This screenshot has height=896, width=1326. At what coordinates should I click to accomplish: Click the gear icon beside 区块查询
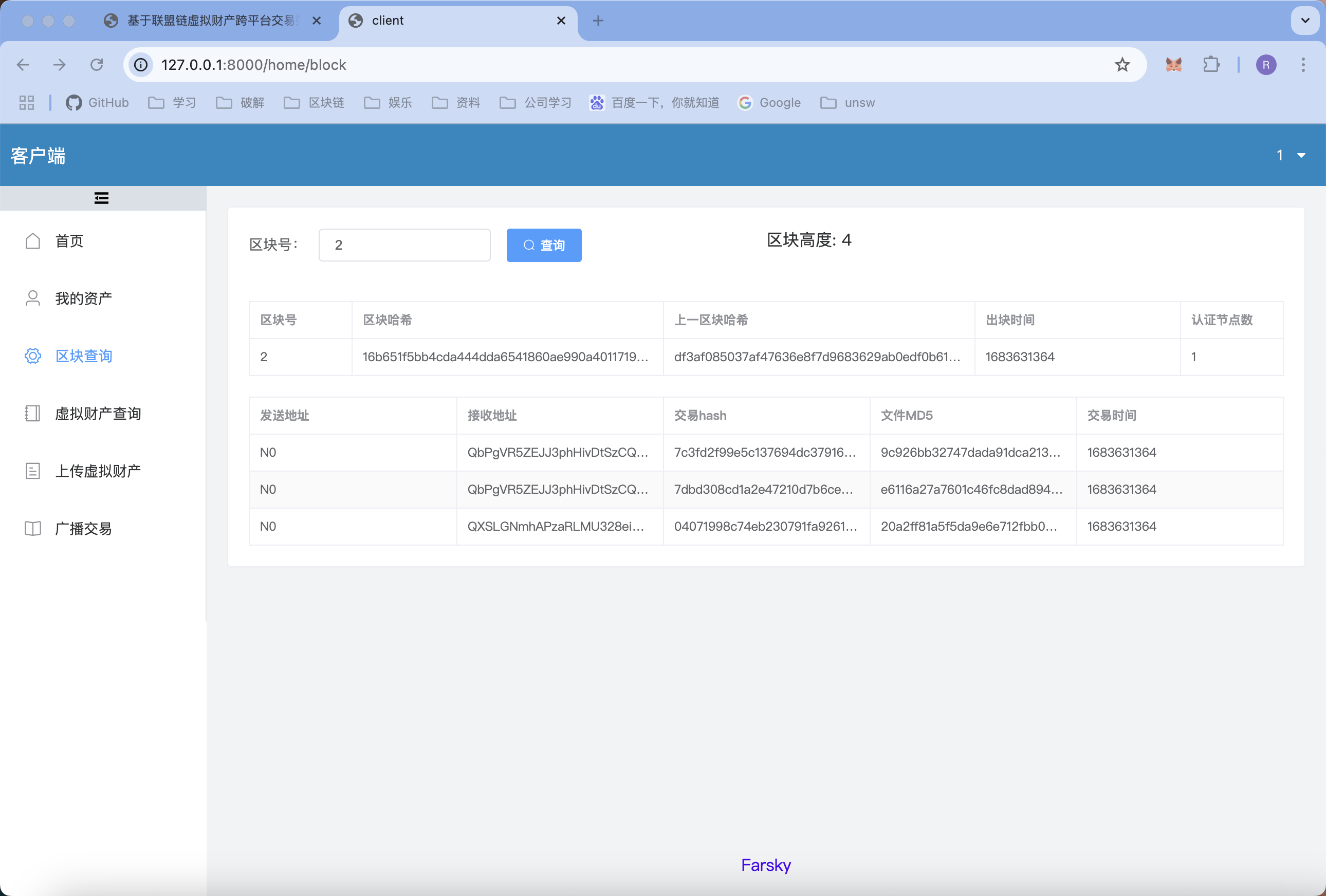click(32, 356)
